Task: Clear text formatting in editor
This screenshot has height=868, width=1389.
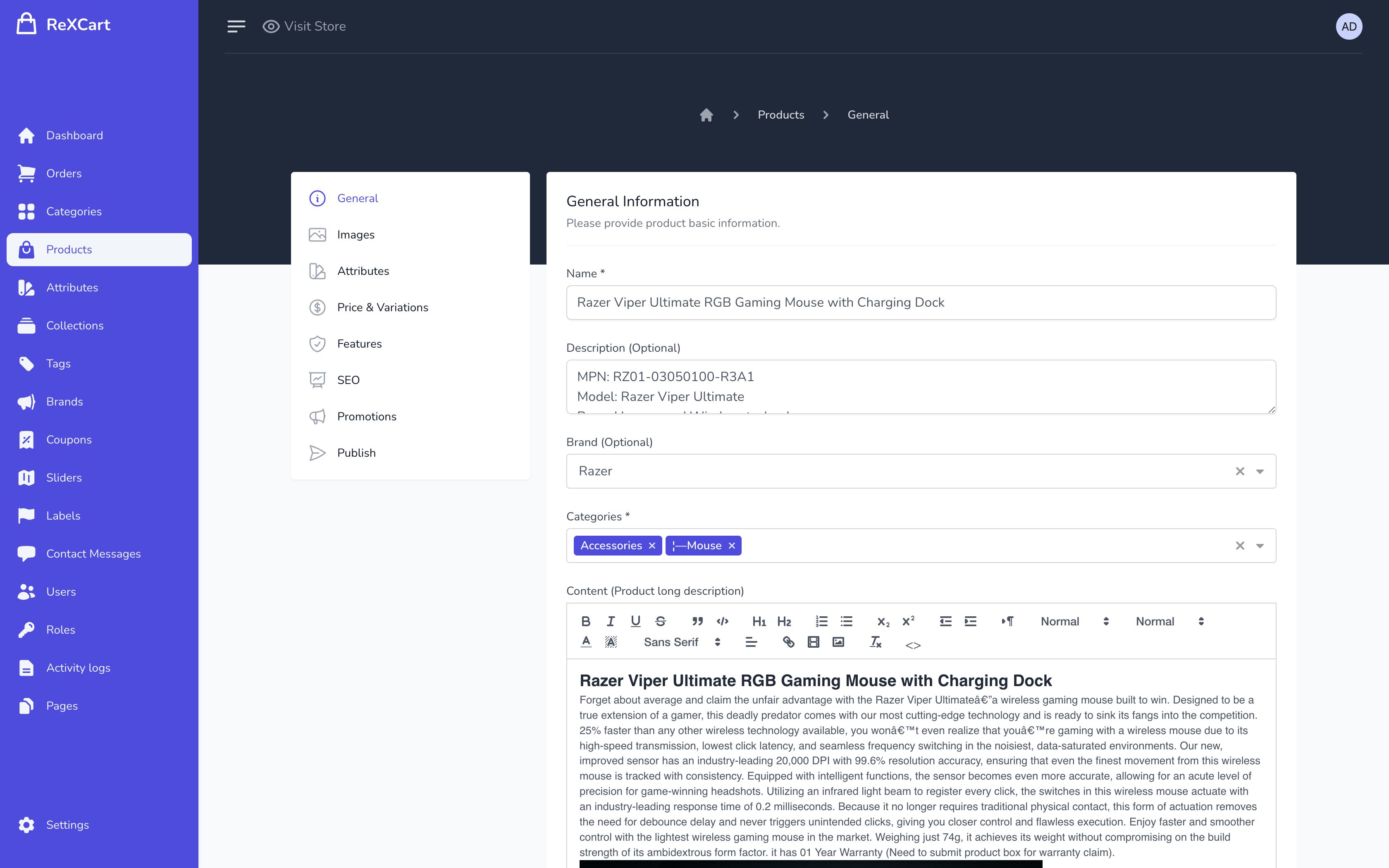Action: coord(875,642)
